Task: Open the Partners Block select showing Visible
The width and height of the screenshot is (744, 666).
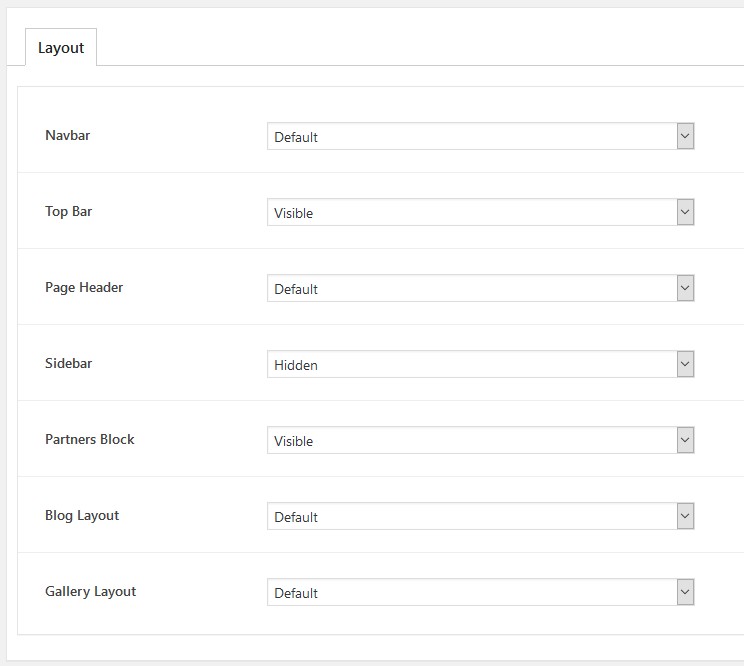Action: 481,440
